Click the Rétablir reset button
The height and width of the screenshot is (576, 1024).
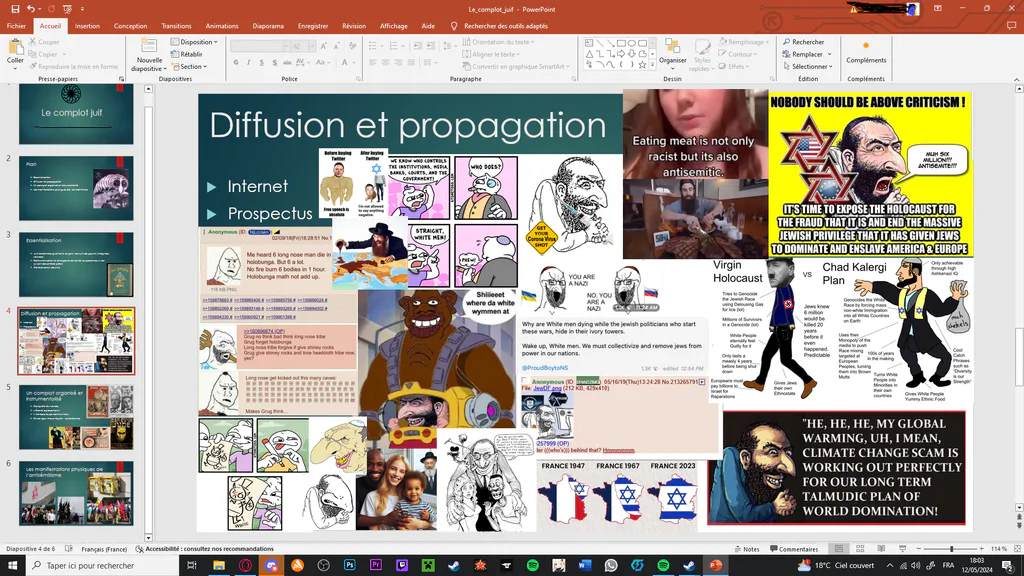tap(187, 54)
